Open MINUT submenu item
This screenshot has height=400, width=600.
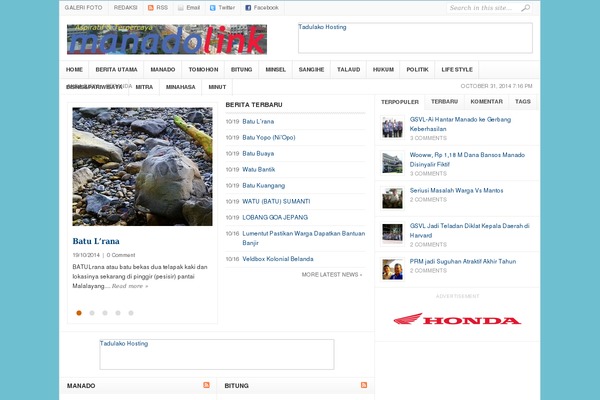[217, 87]
